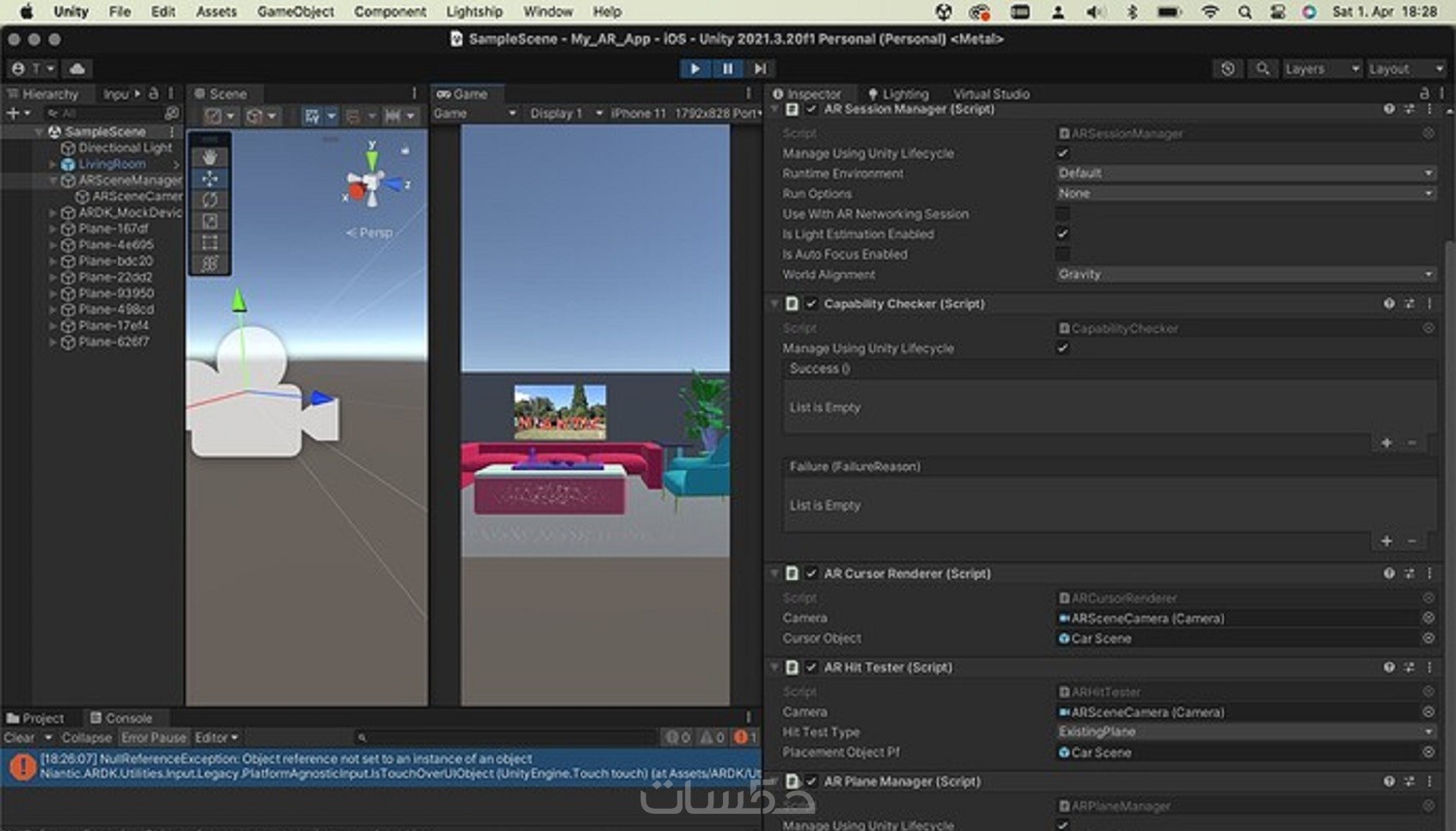Clear the Console log
The width and height of the screenshot is (1456, 831).
pos(19,738)
